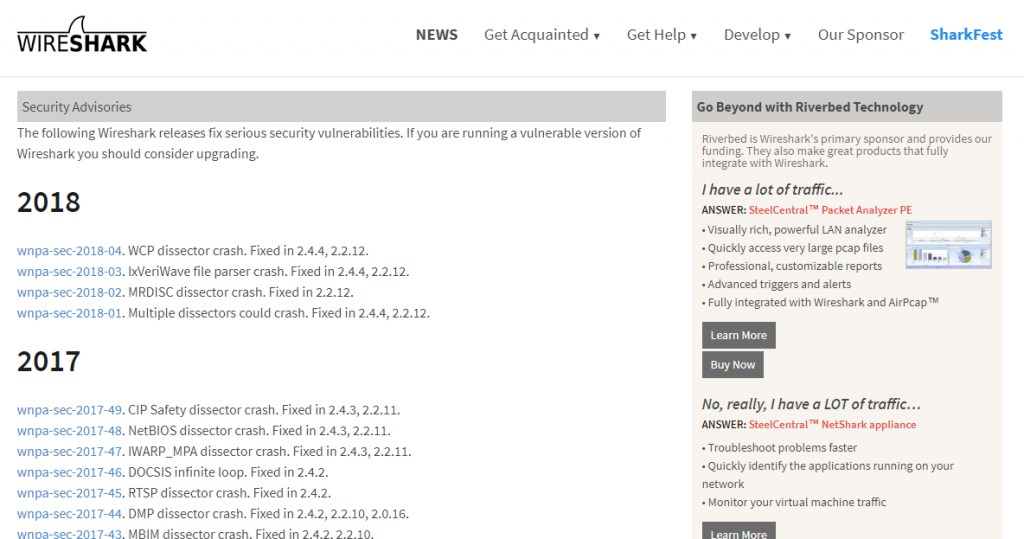The height and width of the screenshot is (539, 1024).
Task: Follow SteelCentral Packet Analyzer PE link
Action: [x=830, y=210]
